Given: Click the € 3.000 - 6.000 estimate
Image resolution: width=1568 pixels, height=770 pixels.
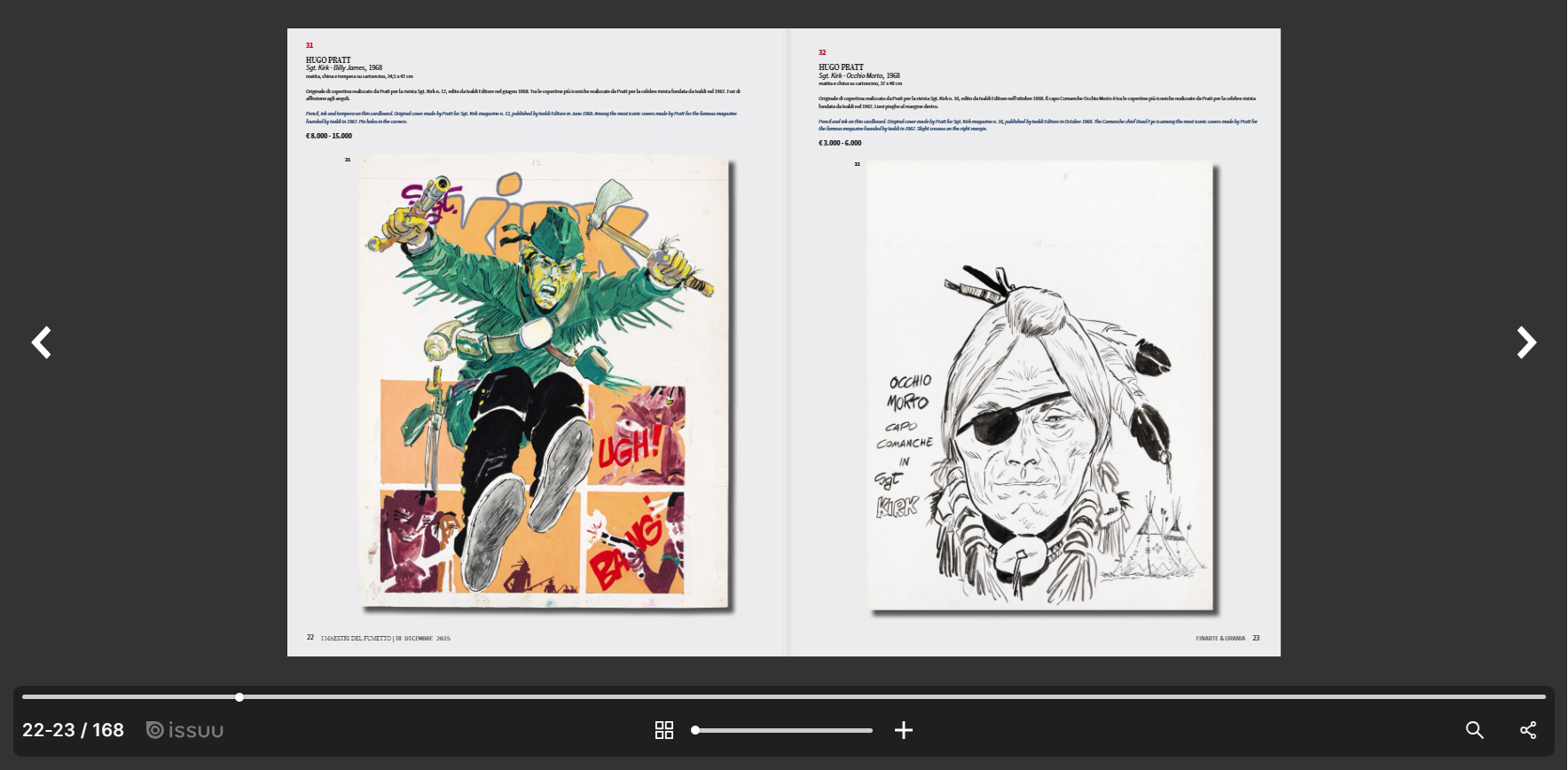Looking at the screenshot, I should coord(840,143).
